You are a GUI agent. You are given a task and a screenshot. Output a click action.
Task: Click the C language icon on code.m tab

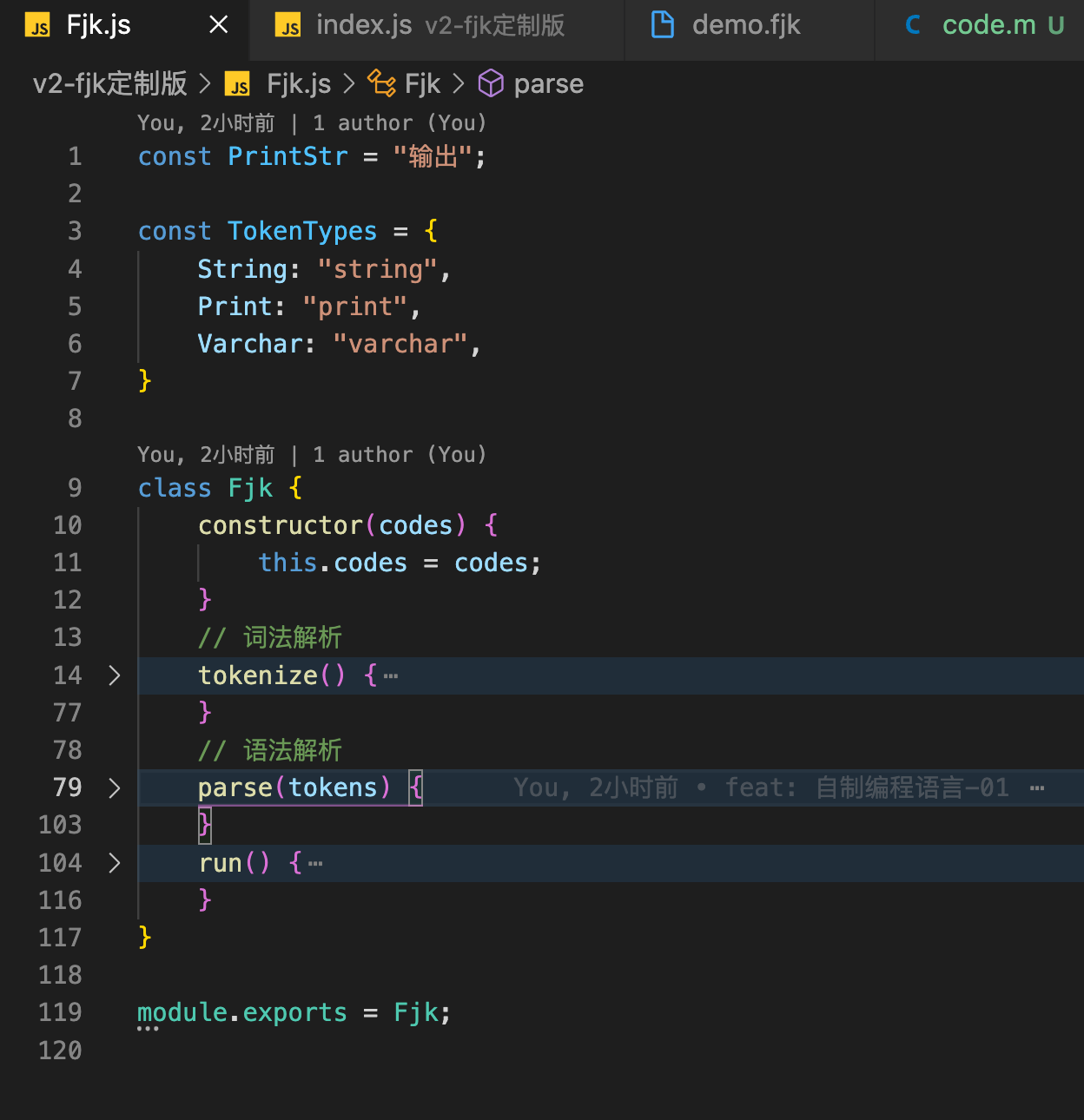[x=913, y=25]
